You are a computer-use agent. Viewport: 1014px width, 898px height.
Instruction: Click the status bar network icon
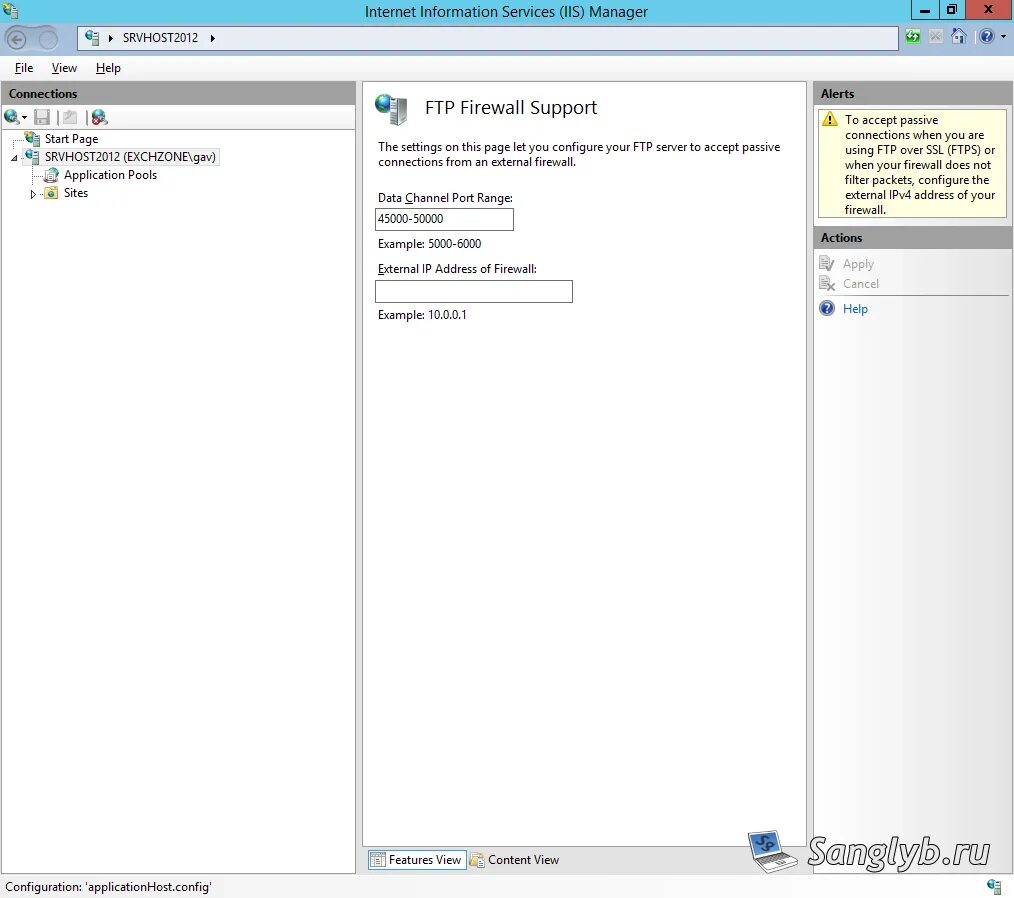coord(995,886)
